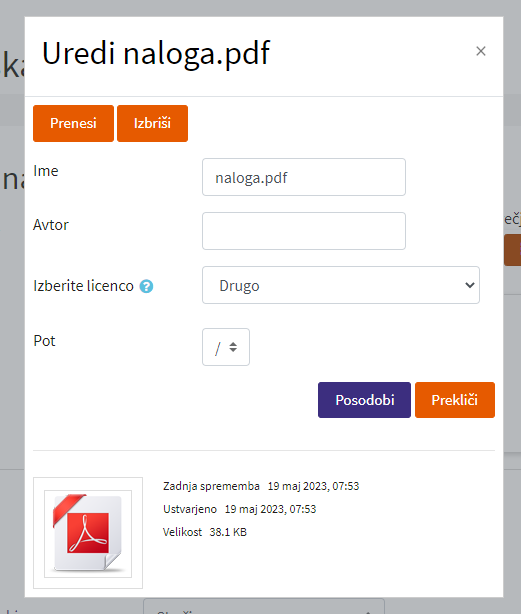The width and height of the screenshot is (521, 614).
Task: Click the up-down arrows in the Pot selector
Action: pos(233,347)
